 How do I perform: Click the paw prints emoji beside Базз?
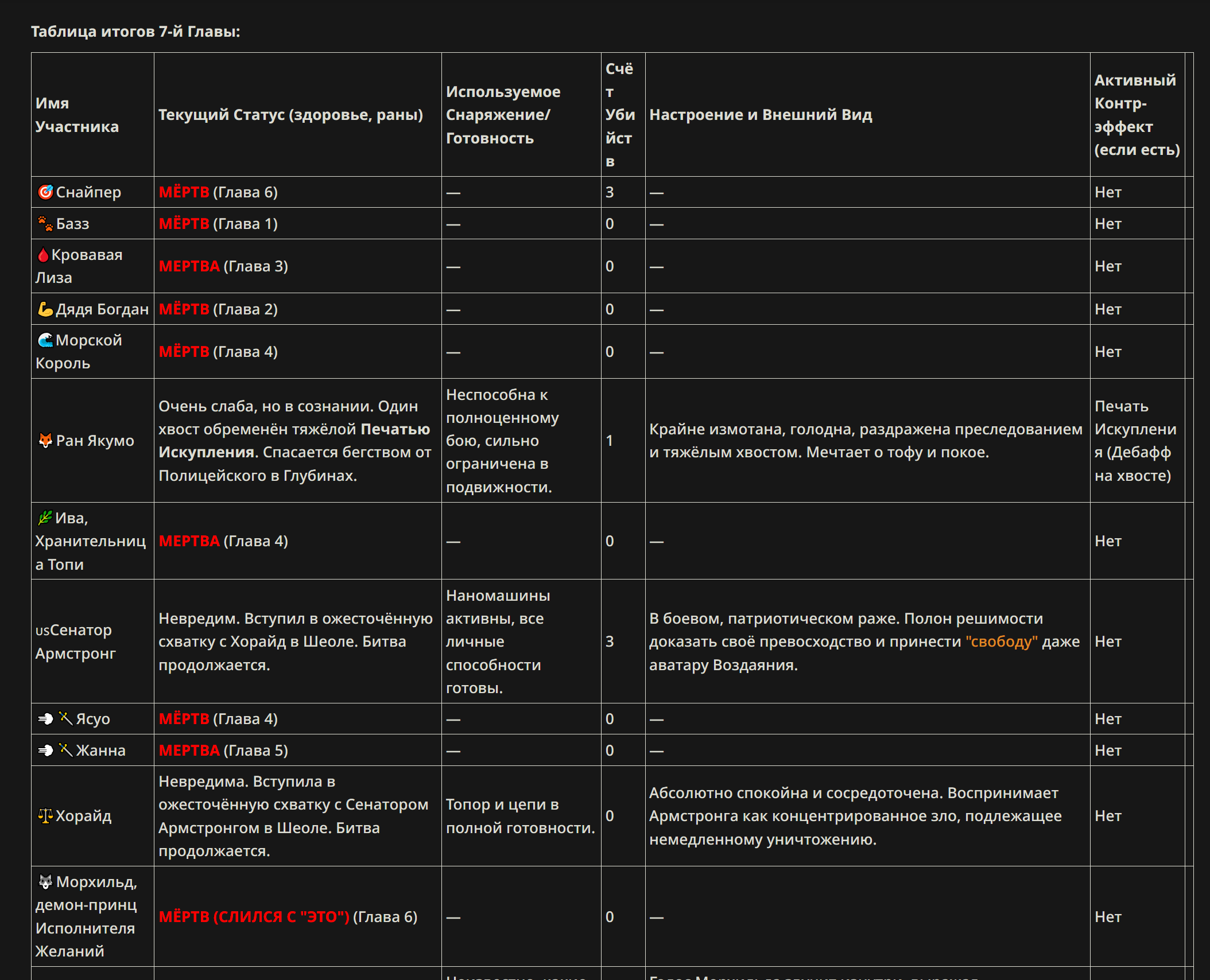(x=45, y=223)
